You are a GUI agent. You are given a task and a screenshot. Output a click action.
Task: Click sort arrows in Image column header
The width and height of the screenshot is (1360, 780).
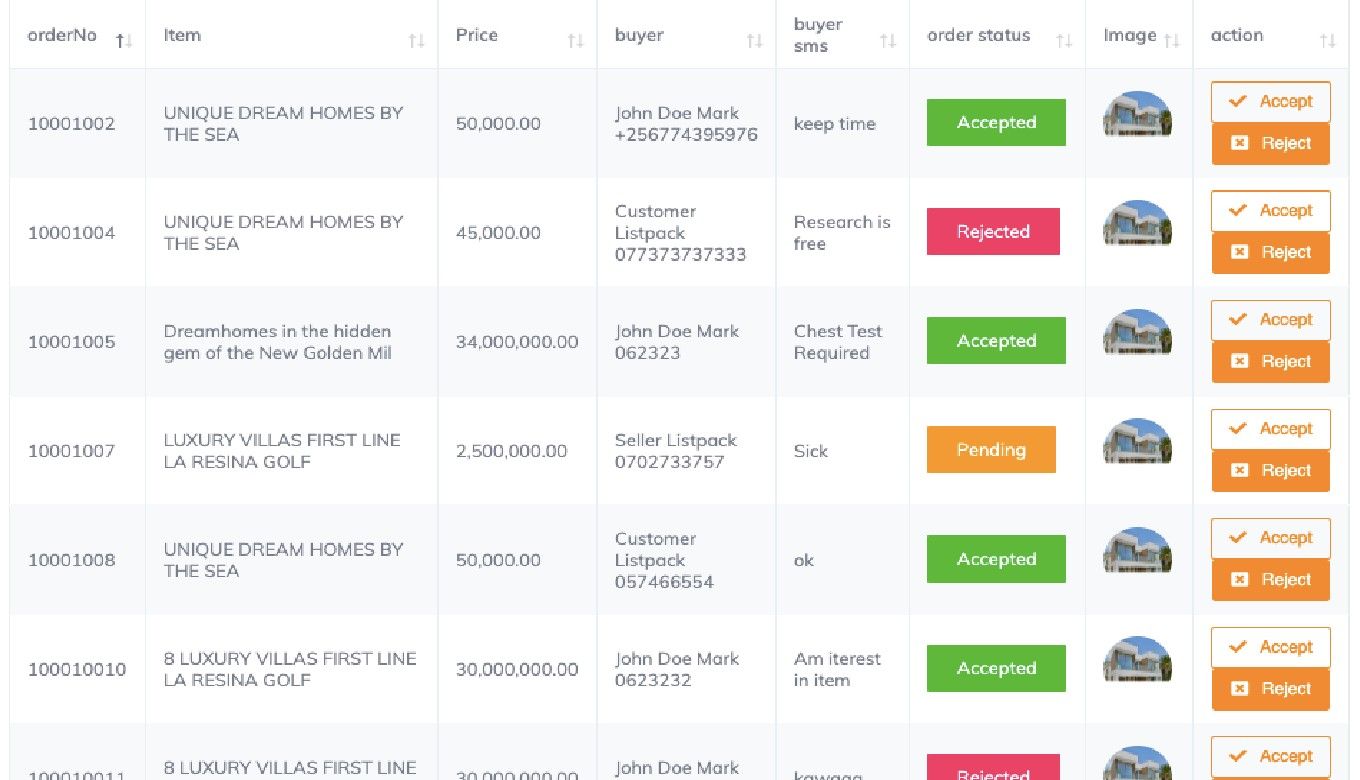click(1172, 41)
